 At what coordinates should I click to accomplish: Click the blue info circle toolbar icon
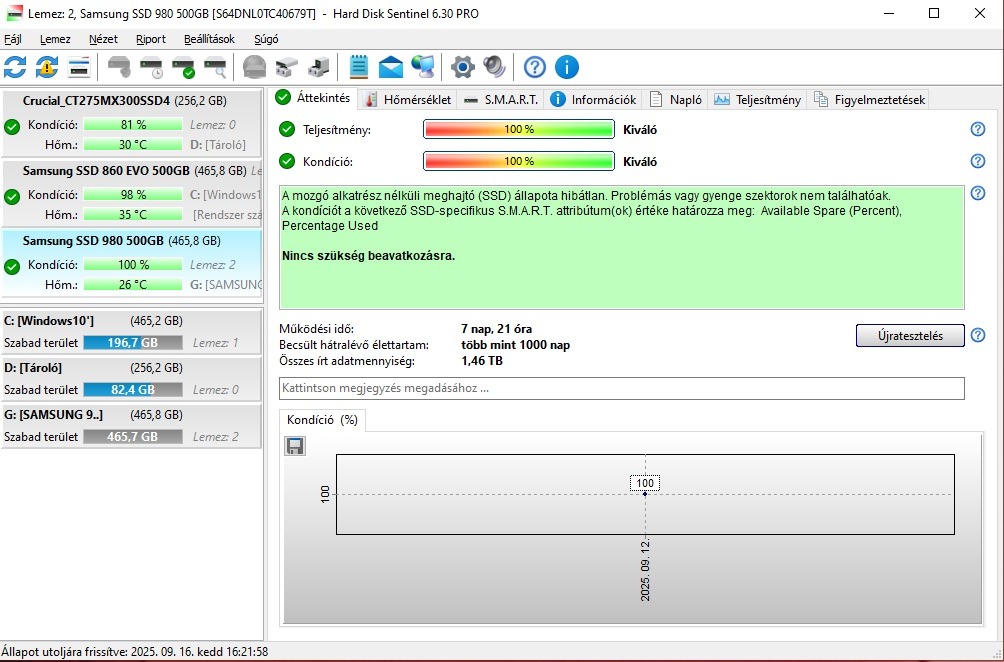[567, 67]
